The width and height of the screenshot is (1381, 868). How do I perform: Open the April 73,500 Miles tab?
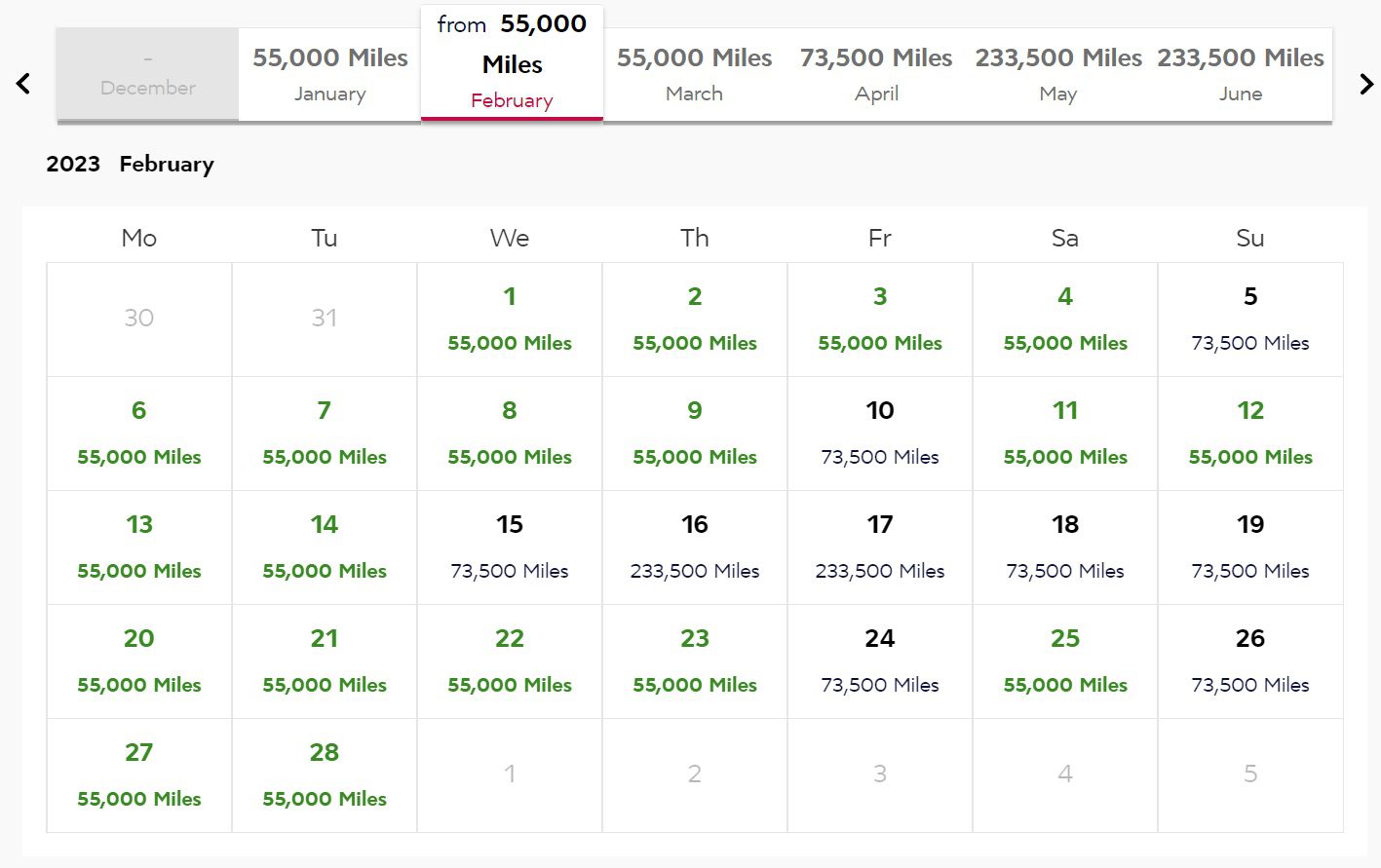pos(876,74)
